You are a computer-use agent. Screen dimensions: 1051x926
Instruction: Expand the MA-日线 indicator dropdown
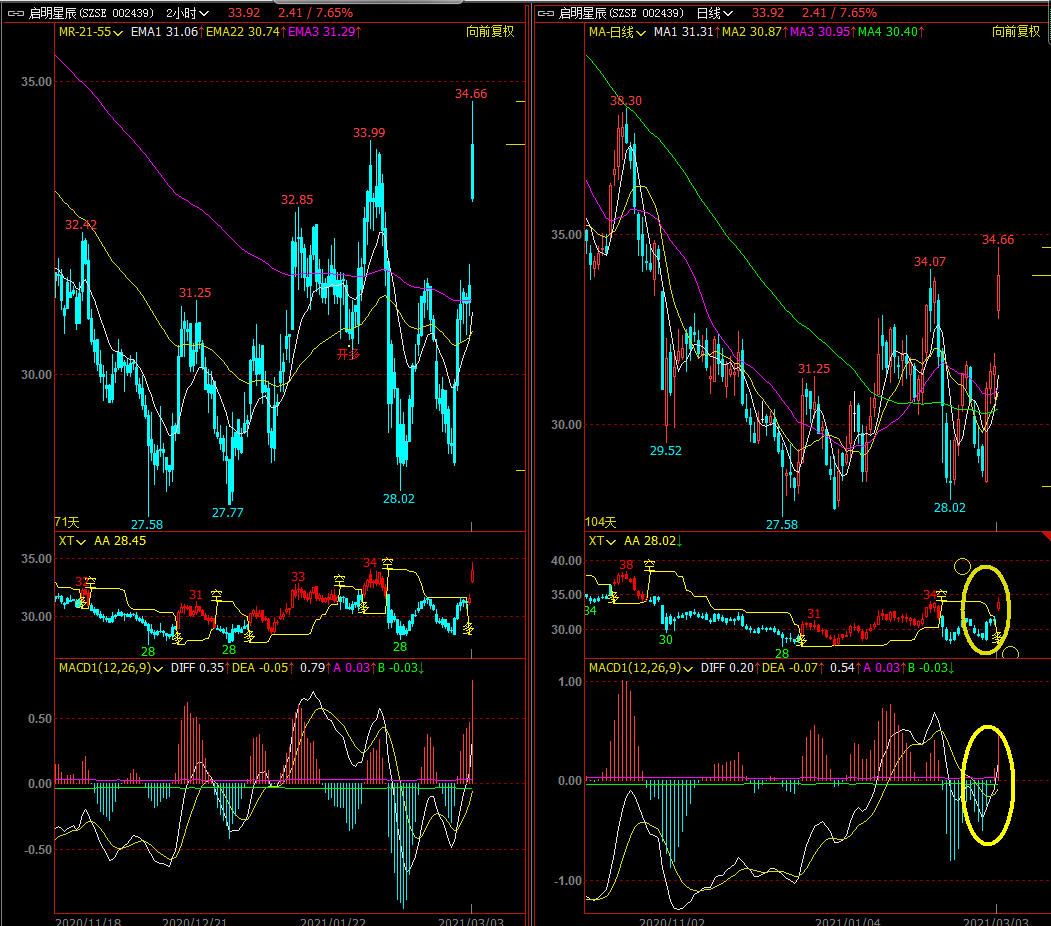coord(617,31)
